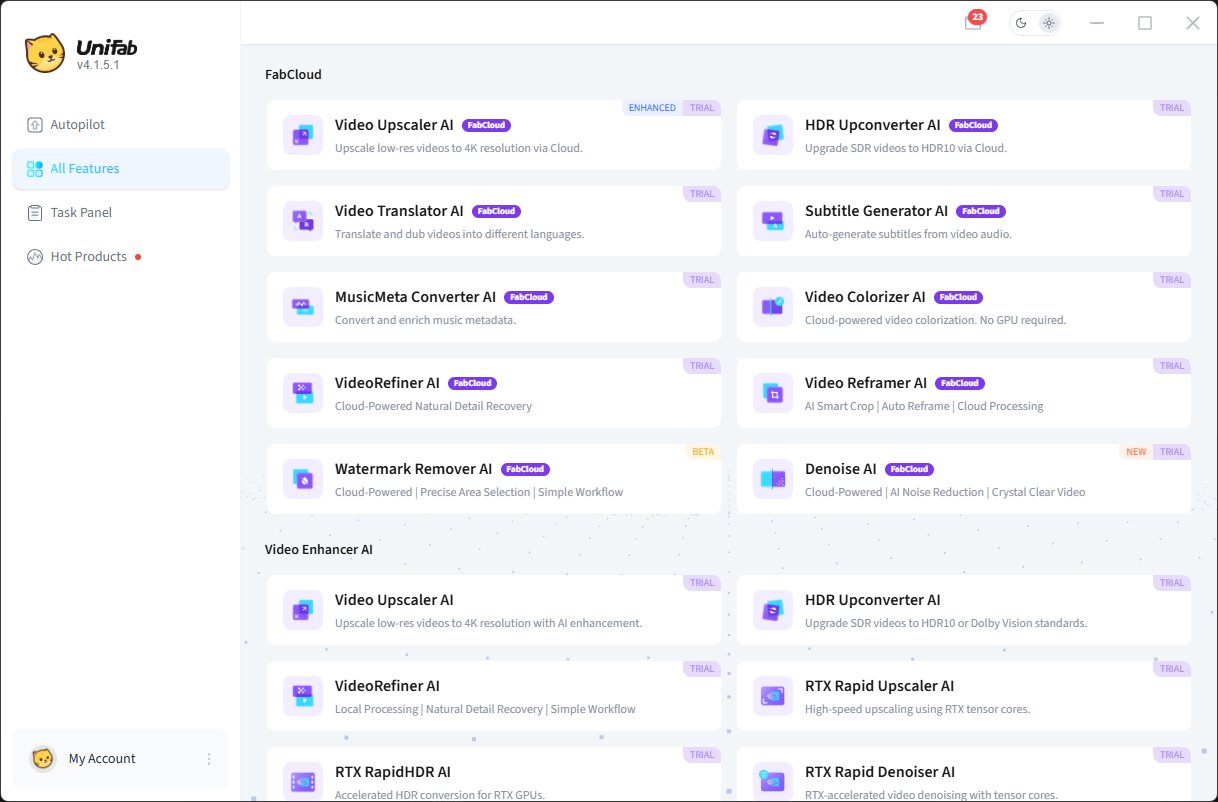The width and height of the screenshot is (1218, 802).
Task: Click ENHANCED tag on Video Upscaler card
Action: (652, 108)
